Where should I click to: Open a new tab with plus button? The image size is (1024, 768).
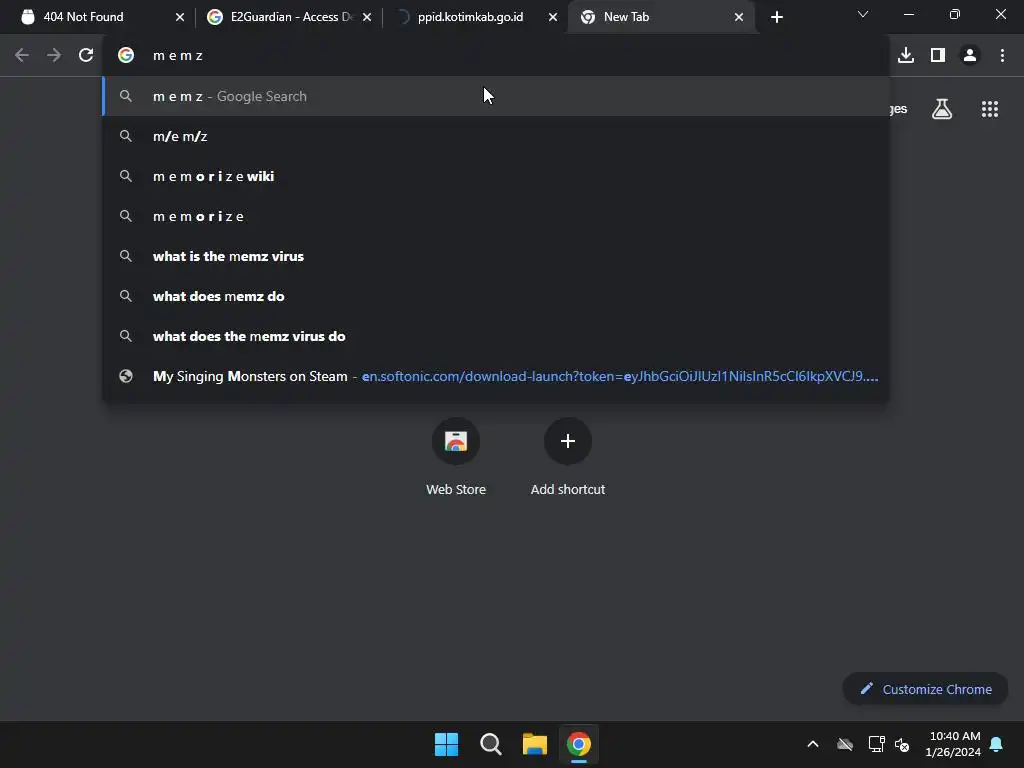click(776, 17)
